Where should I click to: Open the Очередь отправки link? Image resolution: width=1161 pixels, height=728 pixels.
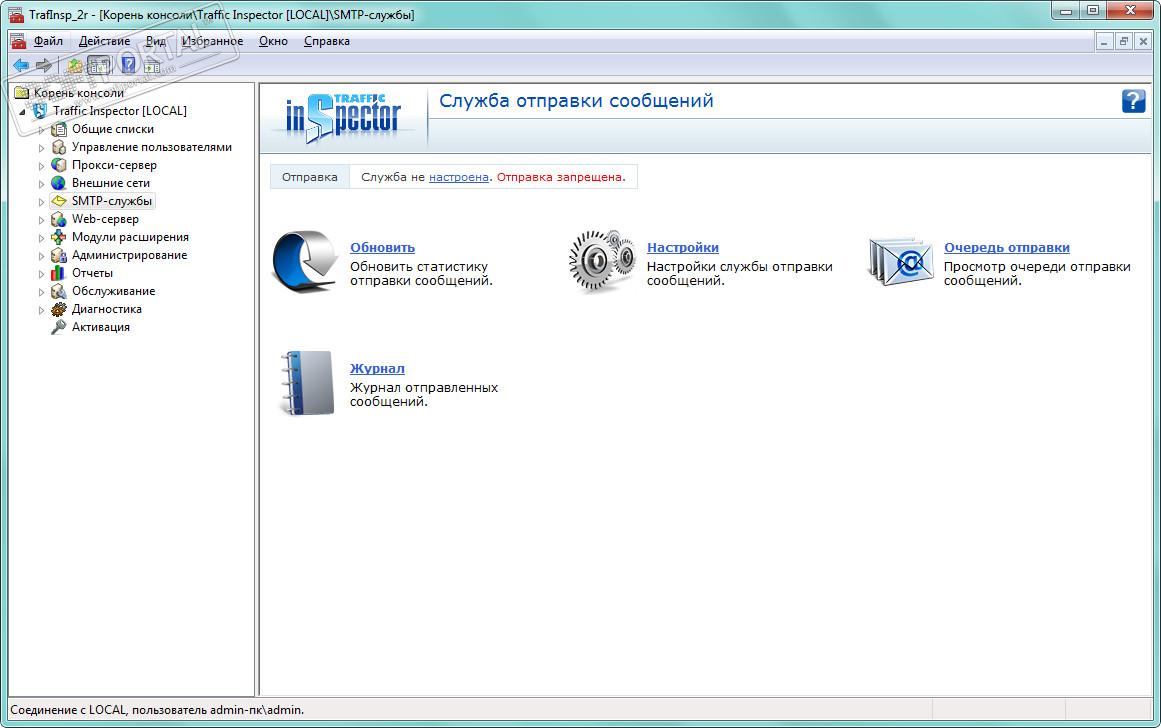(1006, 247)
